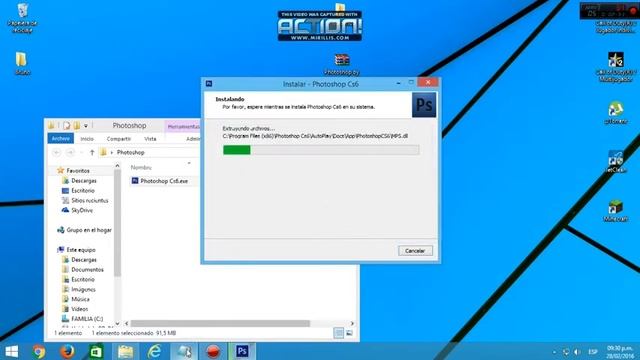This screenshot has width=640, height=360.
Task: Open Google Chrome from the taskbar
Action: pyautogui.click(x=39, y=351)
